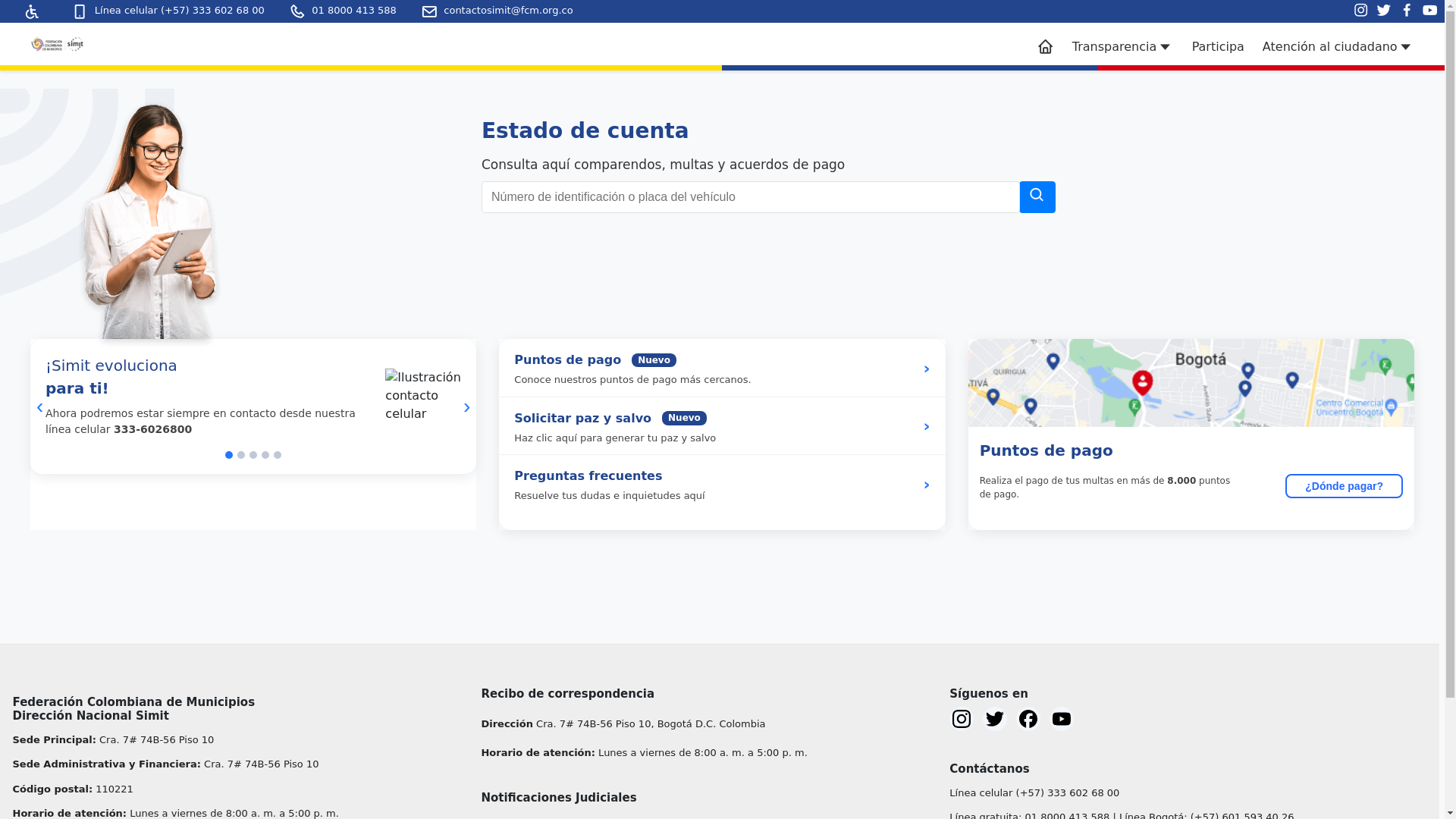This screenshot has height=819, width=1456.
Task: Expand Atención al ciudadano dropdown menu
Action: click(x=1337, y=47)
